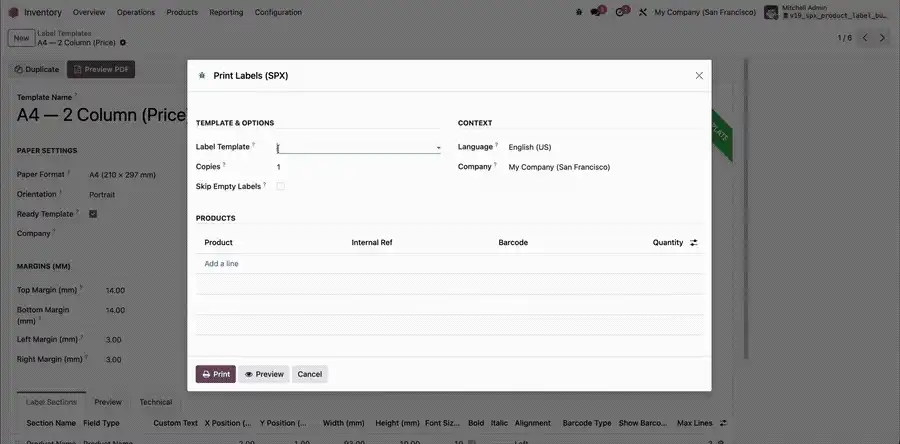Open Label Templates breadcrumb link

click(x=64, y=33)
